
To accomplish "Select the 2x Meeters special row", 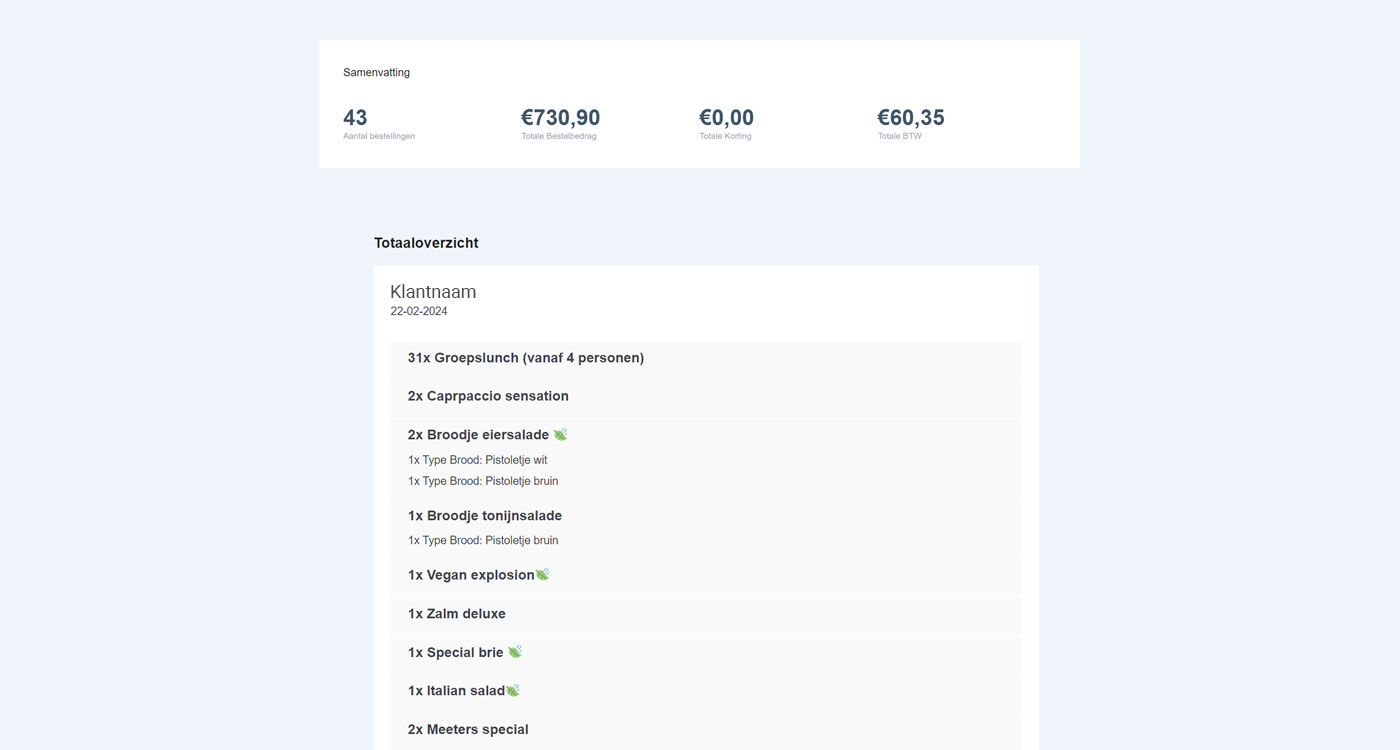I will tap(706, 730).
